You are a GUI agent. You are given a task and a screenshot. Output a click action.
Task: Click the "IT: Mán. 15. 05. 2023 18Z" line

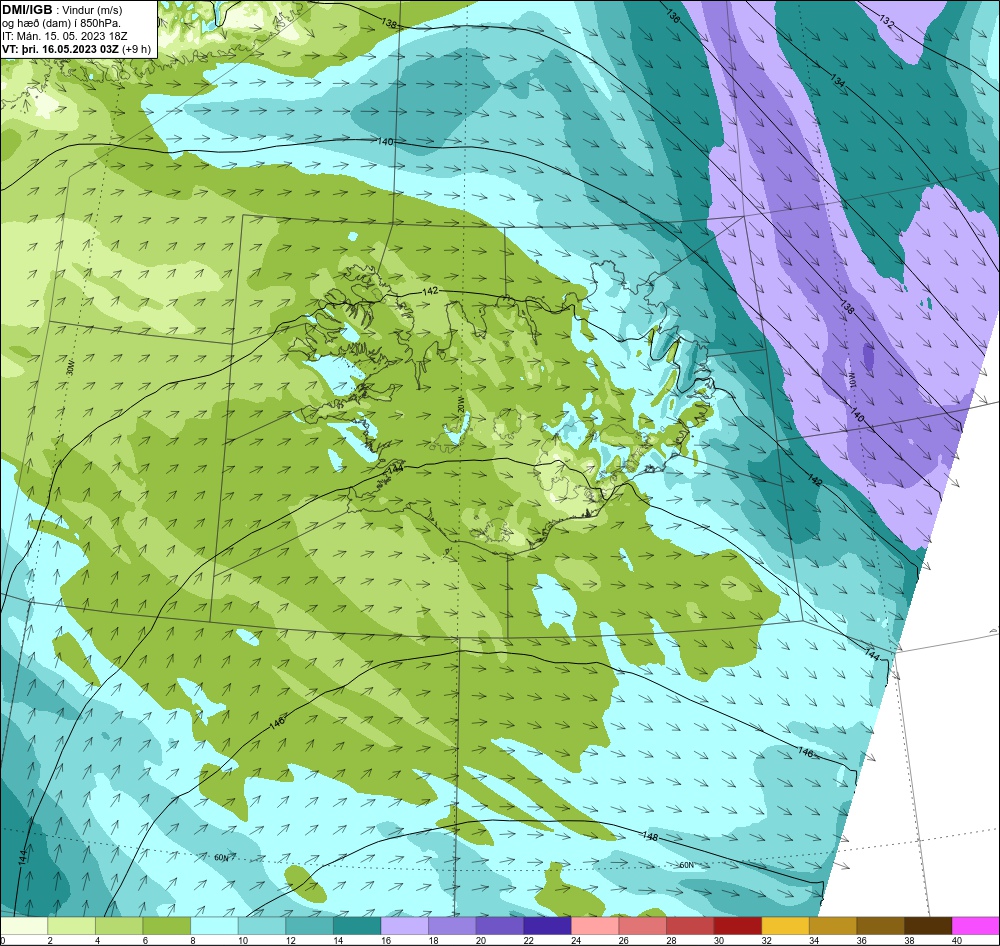[66, 36]
